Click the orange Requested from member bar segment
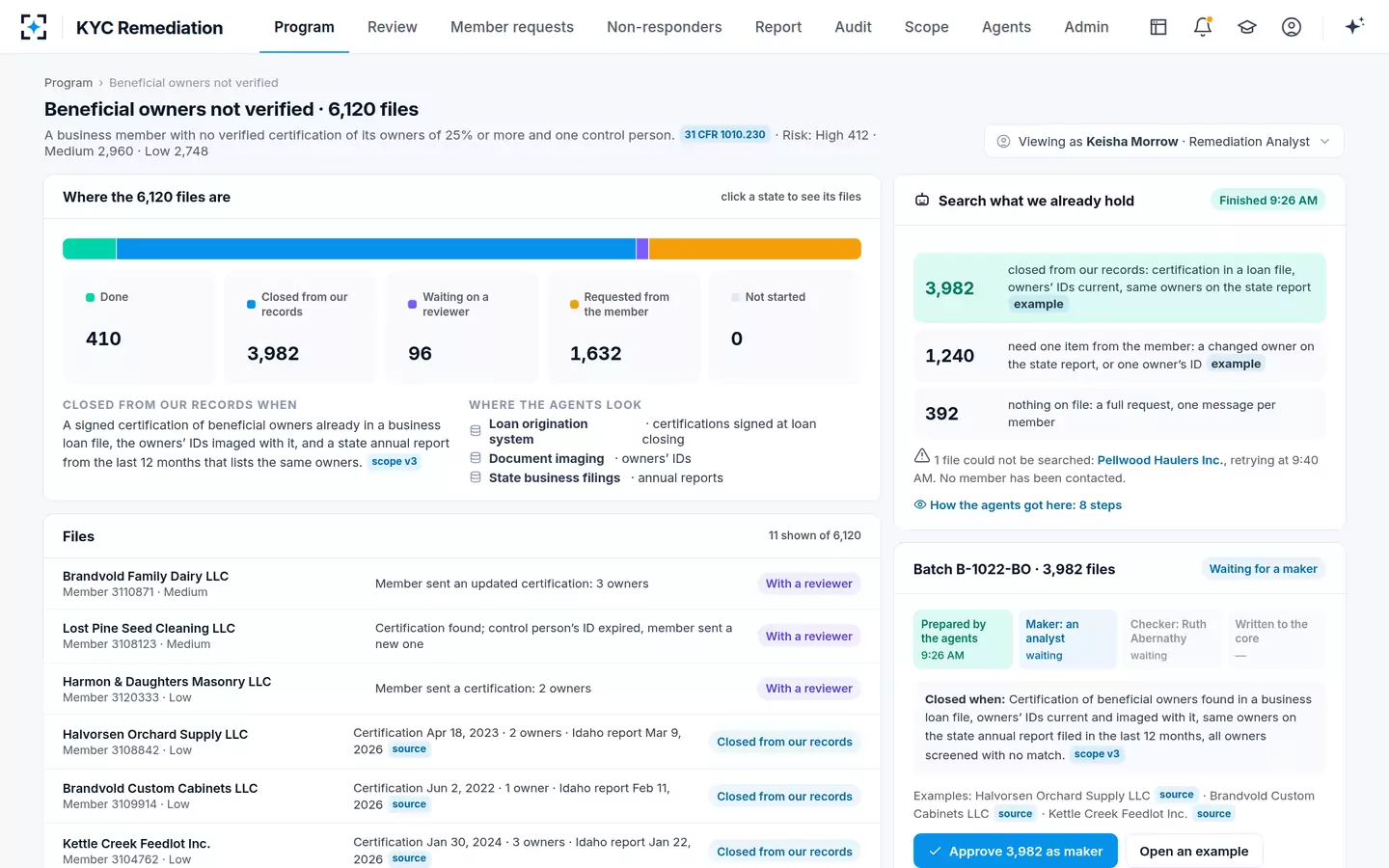1389x868 pixels. (755, 249)
